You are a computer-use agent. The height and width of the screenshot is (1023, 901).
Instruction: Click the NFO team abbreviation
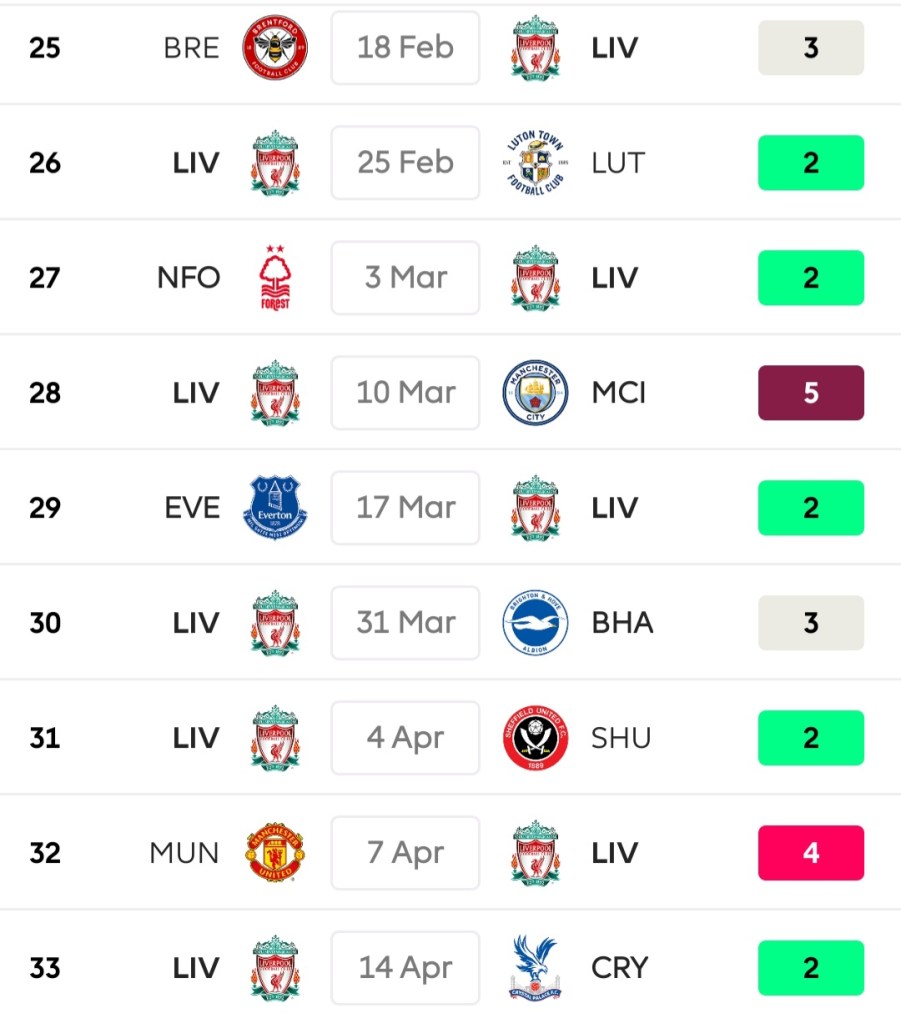click(x=188, y=278)
